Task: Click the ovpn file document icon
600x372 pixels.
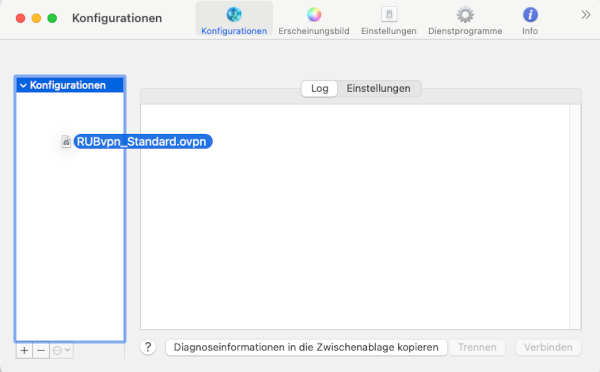Action: click(x=66, y=142)
